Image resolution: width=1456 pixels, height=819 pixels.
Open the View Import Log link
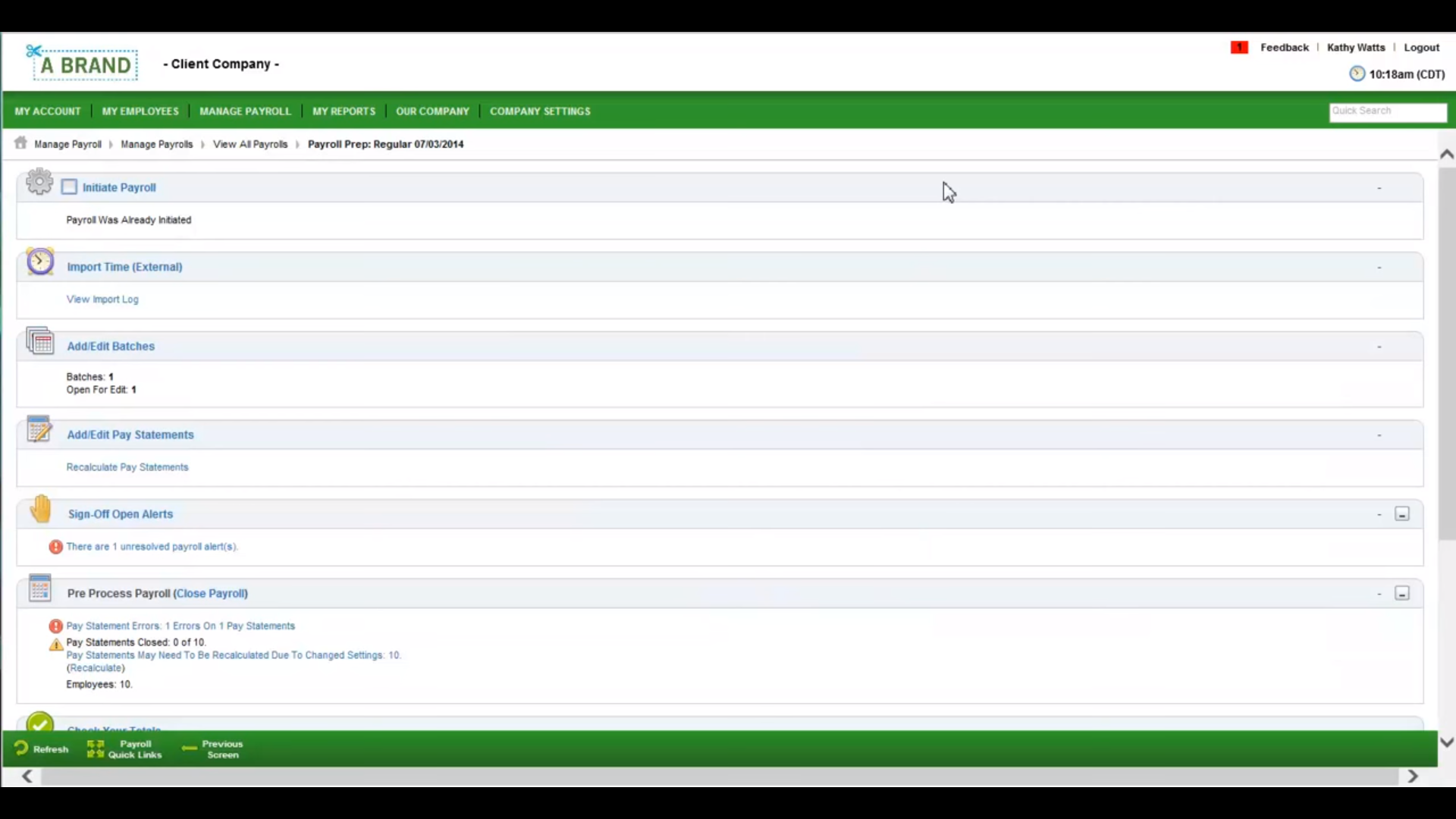tap(102, 300)
